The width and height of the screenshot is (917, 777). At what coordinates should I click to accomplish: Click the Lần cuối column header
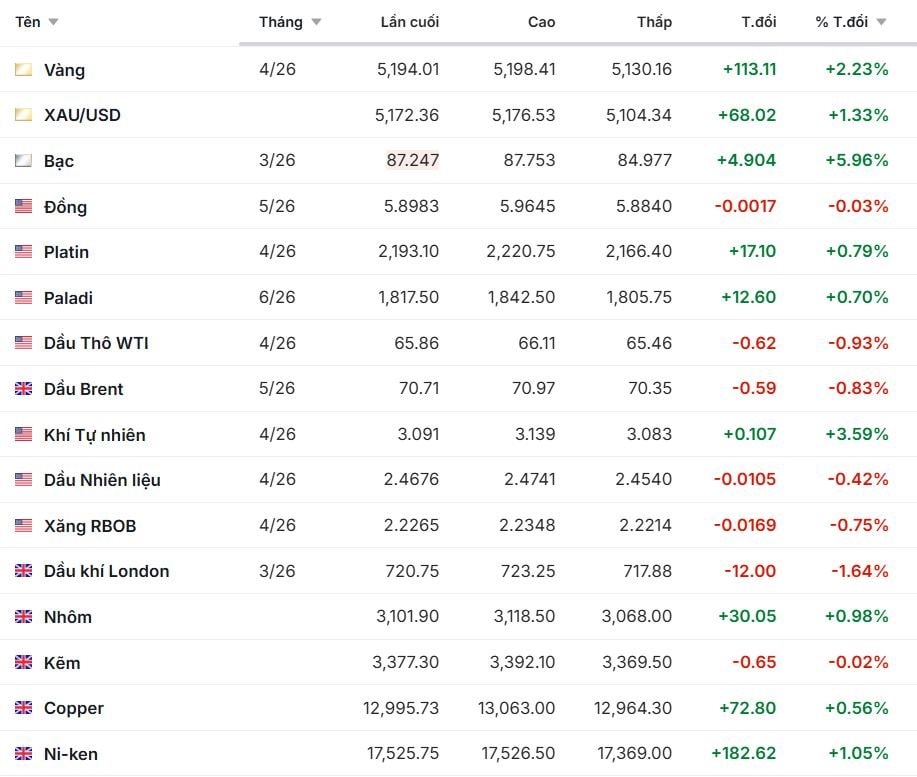coord(409,22)
